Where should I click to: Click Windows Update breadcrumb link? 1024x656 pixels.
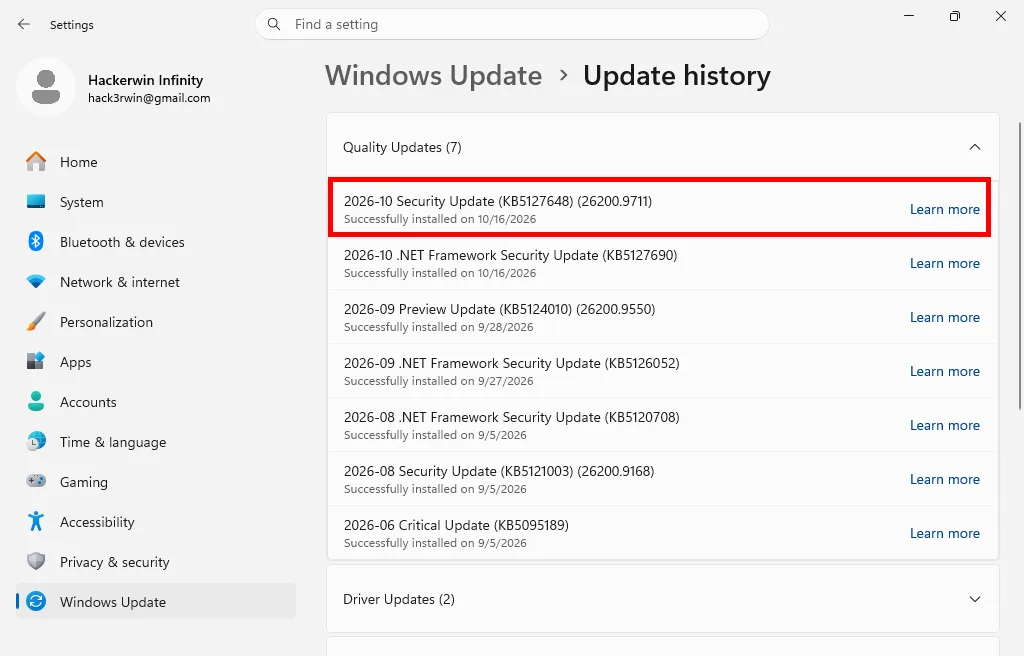[434, 76]
